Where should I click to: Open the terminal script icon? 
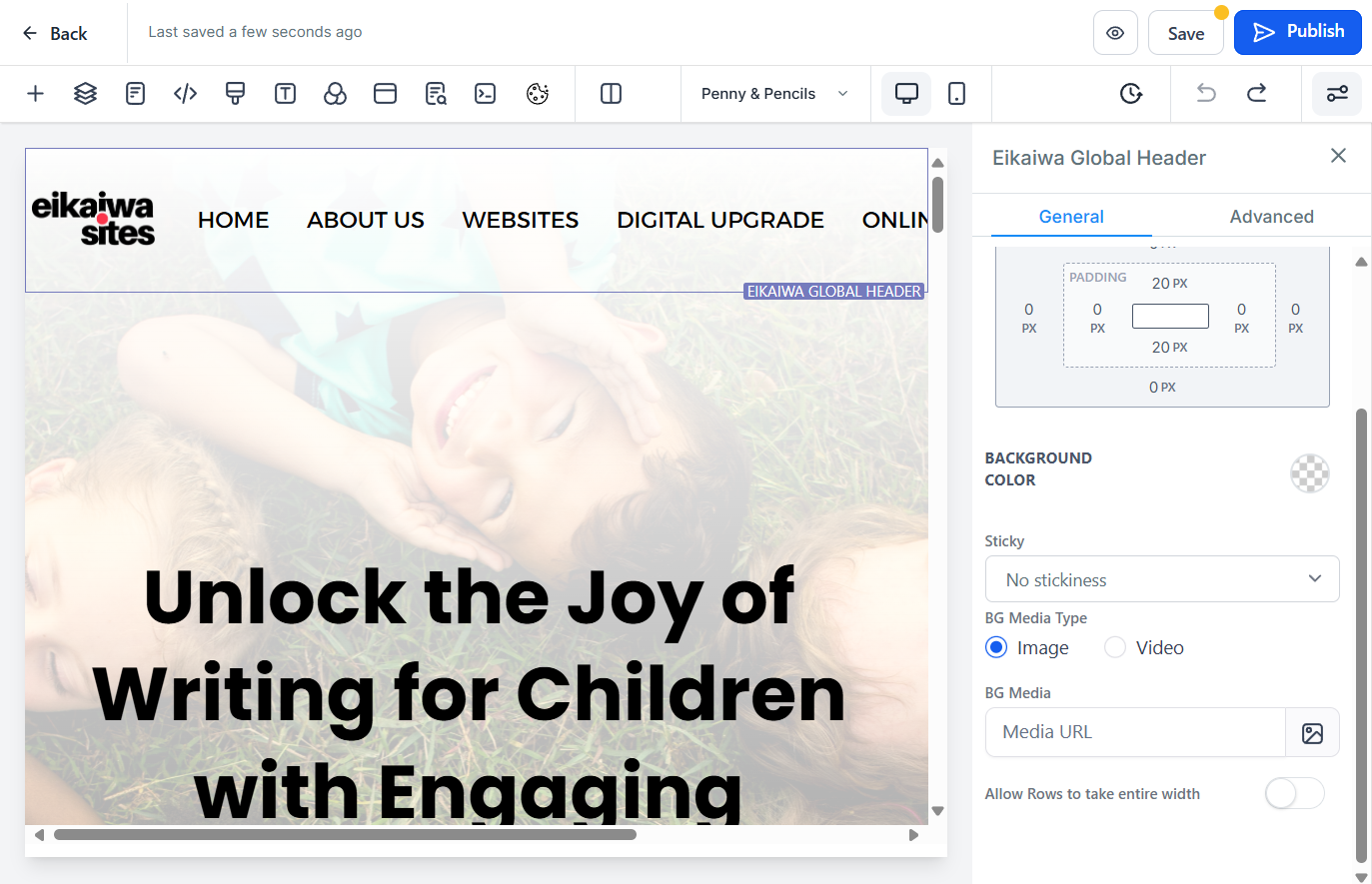pyautogui.click(x=486, y=94)
